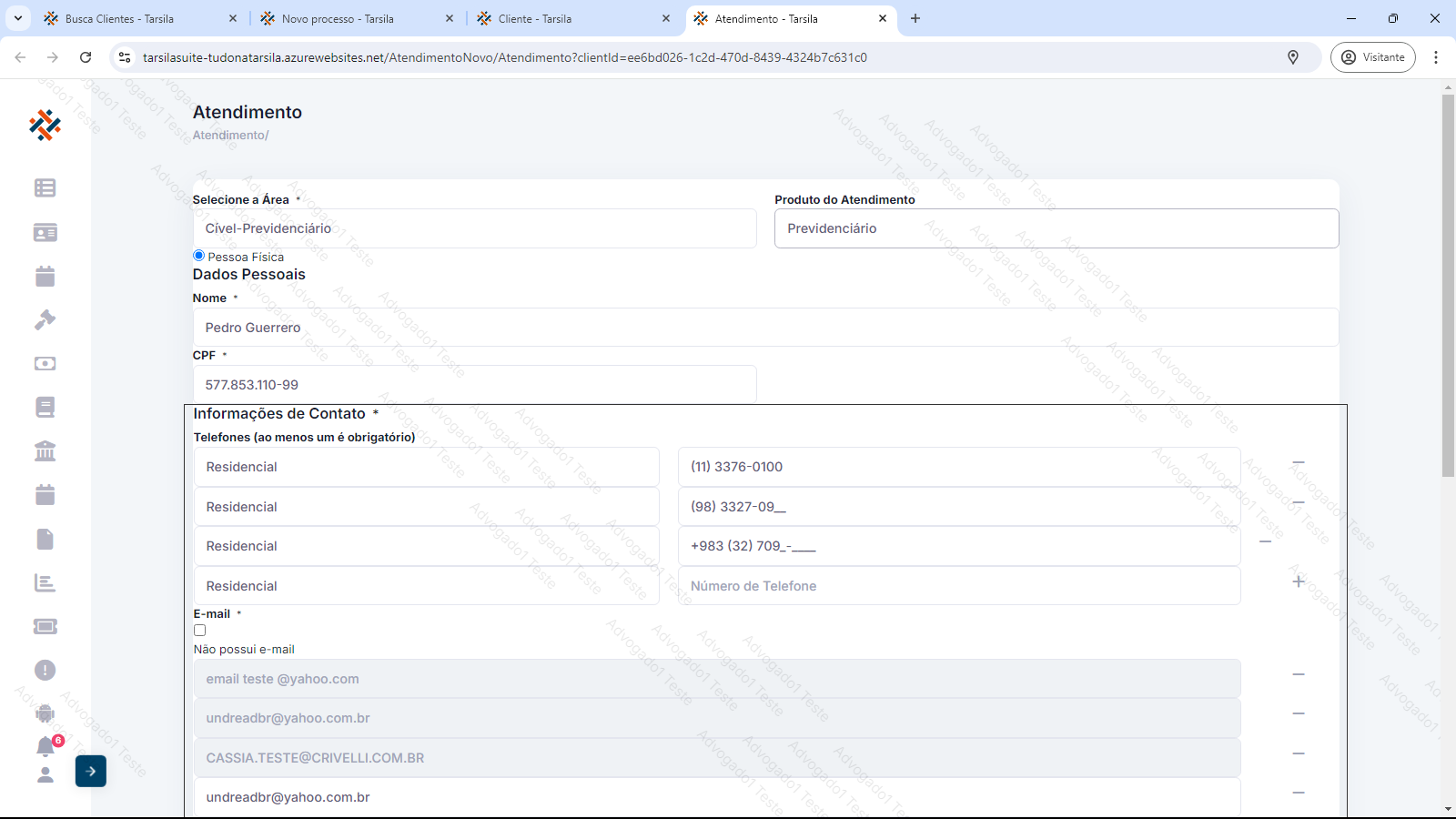Click the ticket icon in sidebar

coord(45,626)
